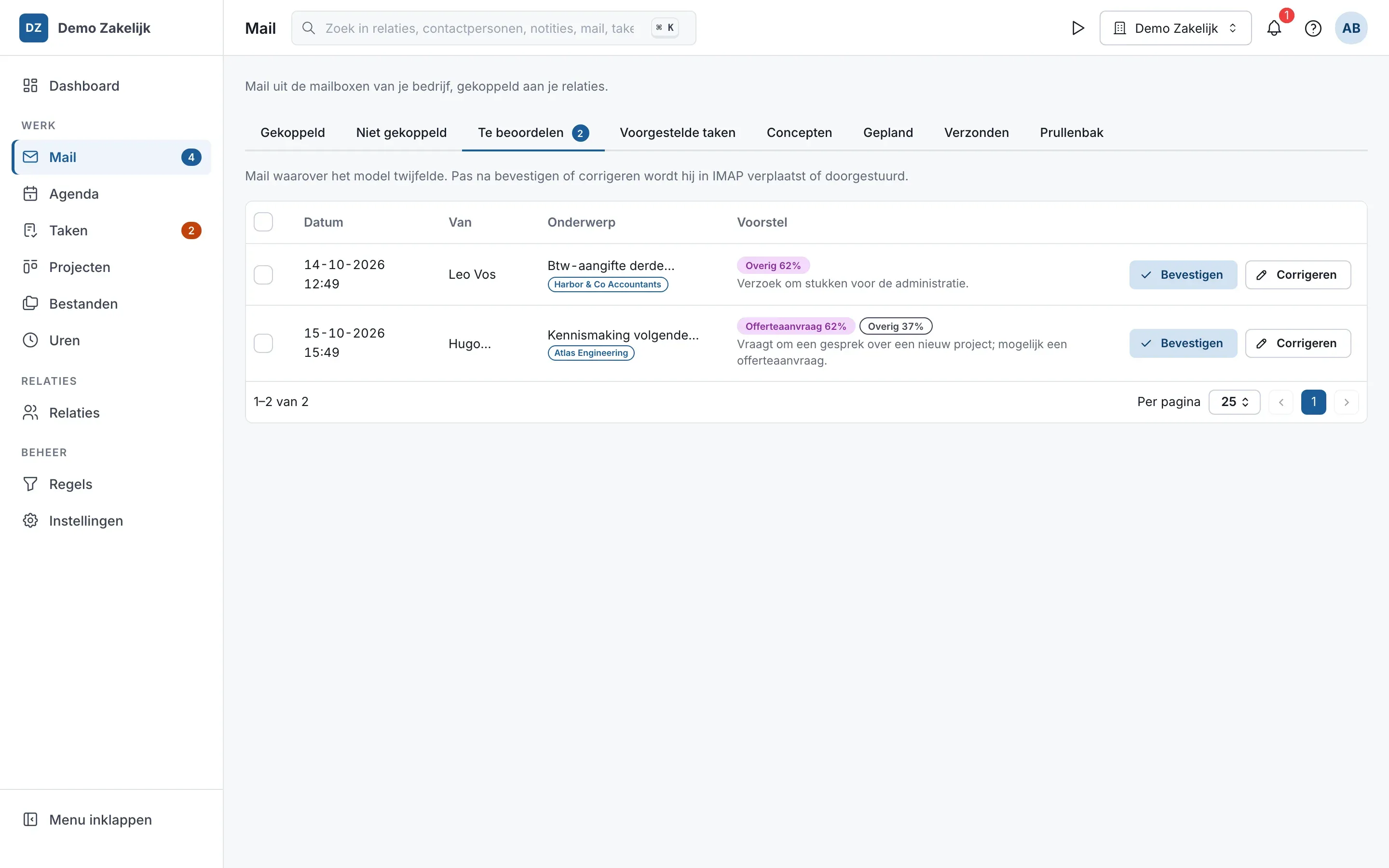Image resolution: width=1389 pixels, height=868 pixels.
Task: Click Corrigeren for the Btw-aangifte mail
Action: pos(1298,275)
